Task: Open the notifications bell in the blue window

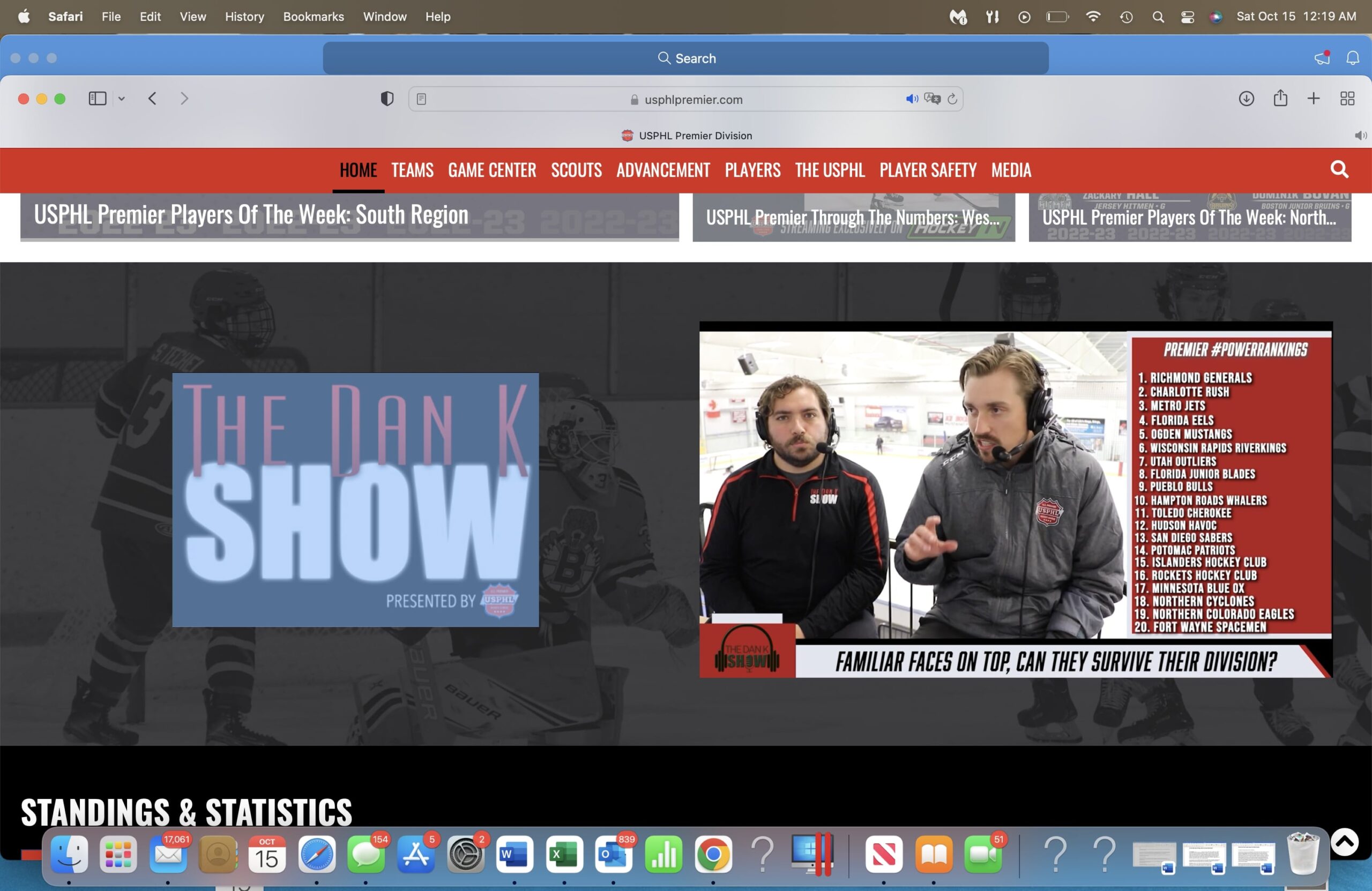Action: click(1352, 58)
